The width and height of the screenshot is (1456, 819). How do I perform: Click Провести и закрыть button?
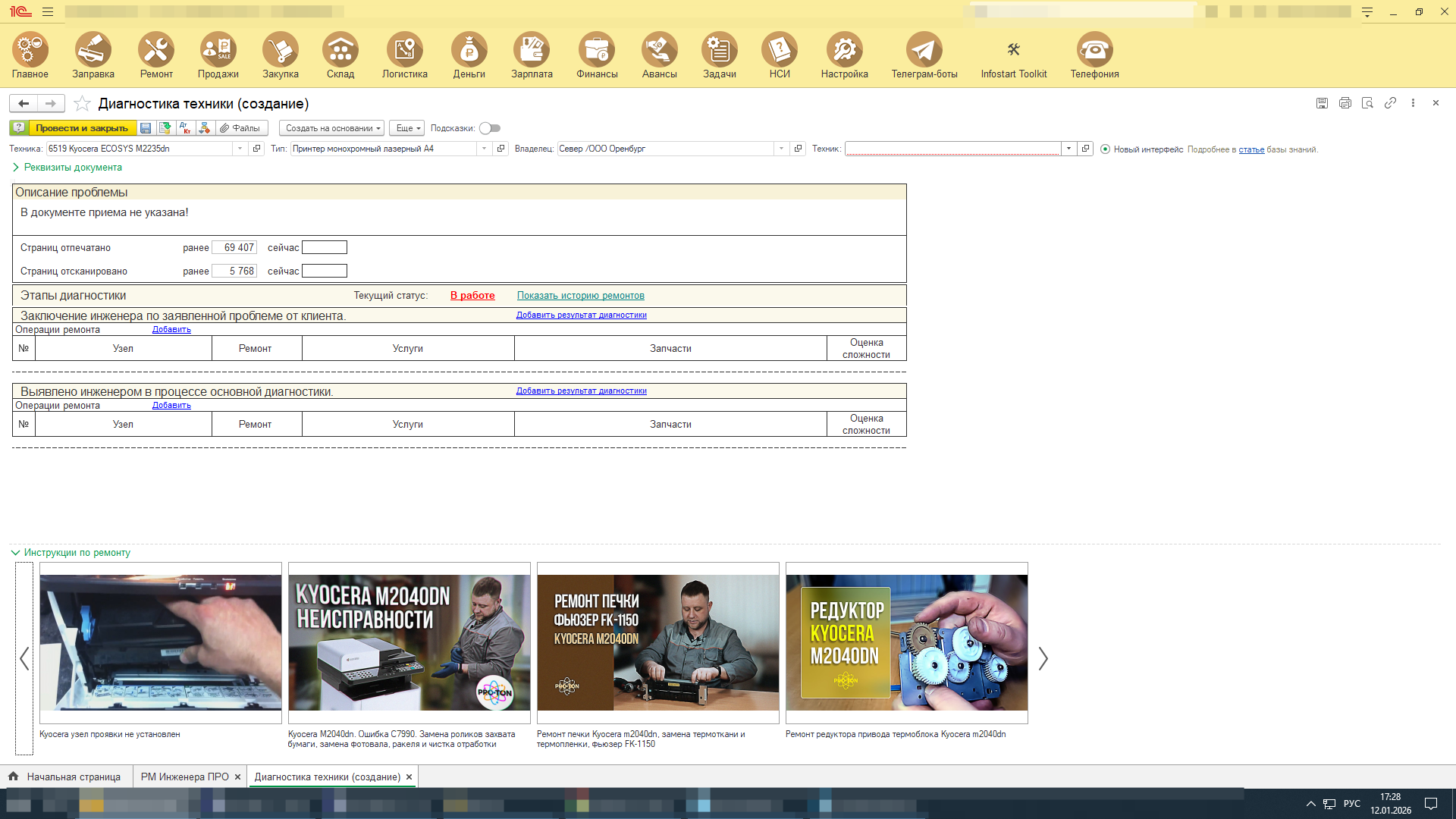[x=82, y=128]
